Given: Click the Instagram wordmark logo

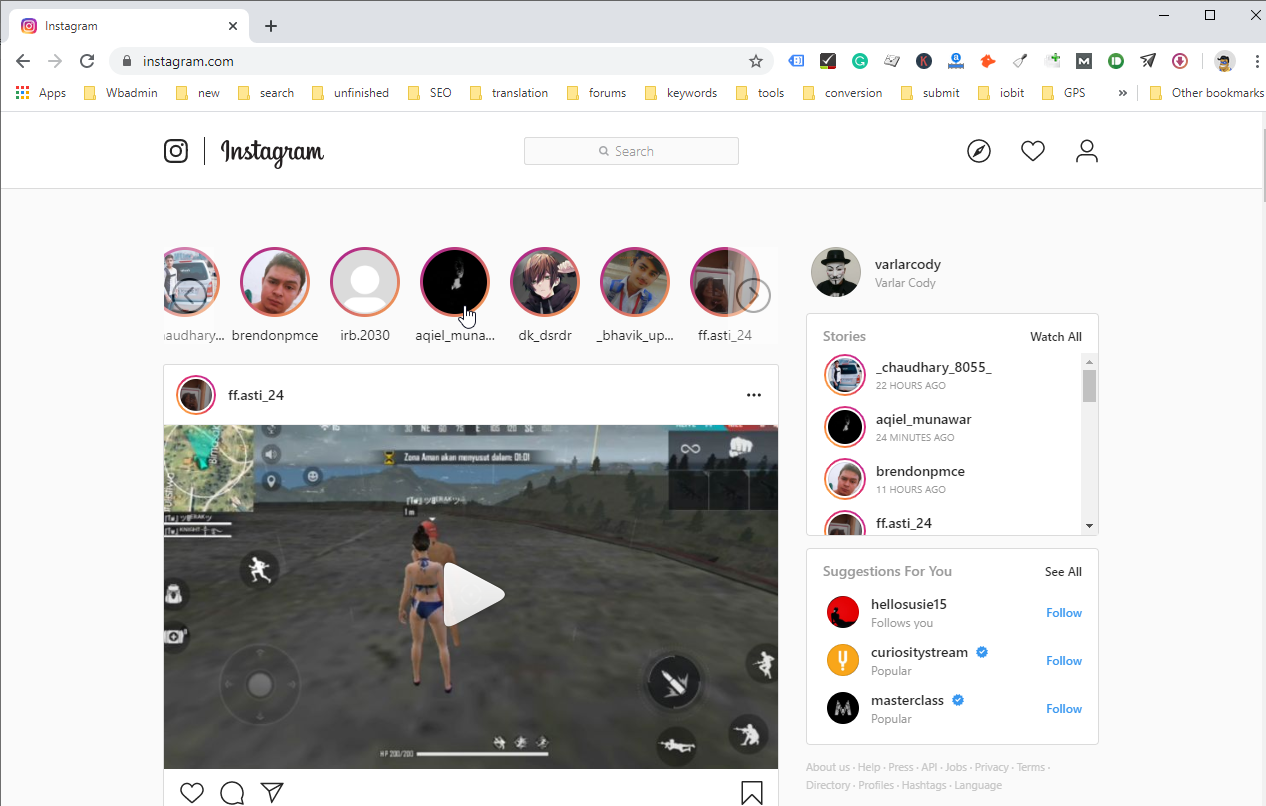Looking at the screenshot, I should tap(272, 152).
